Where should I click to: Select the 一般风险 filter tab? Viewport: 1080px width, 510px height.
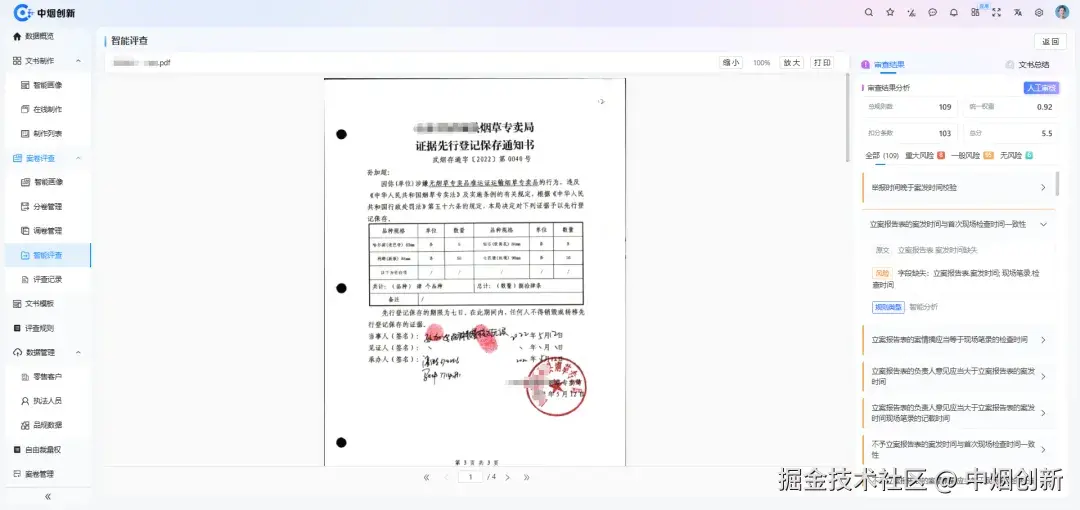[971, 155]
